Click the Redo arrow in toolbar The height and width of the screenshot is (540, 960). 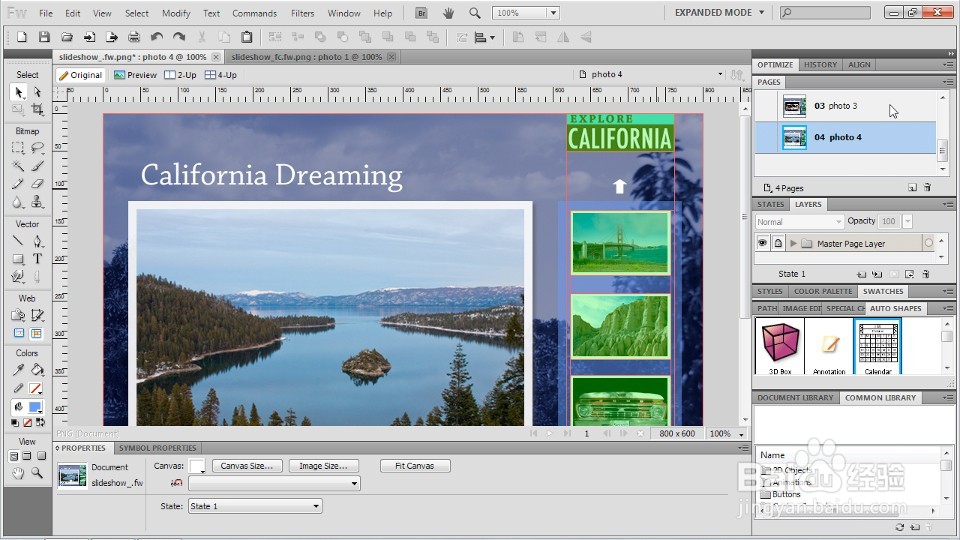pyautogui.click(x=179, y=37)
